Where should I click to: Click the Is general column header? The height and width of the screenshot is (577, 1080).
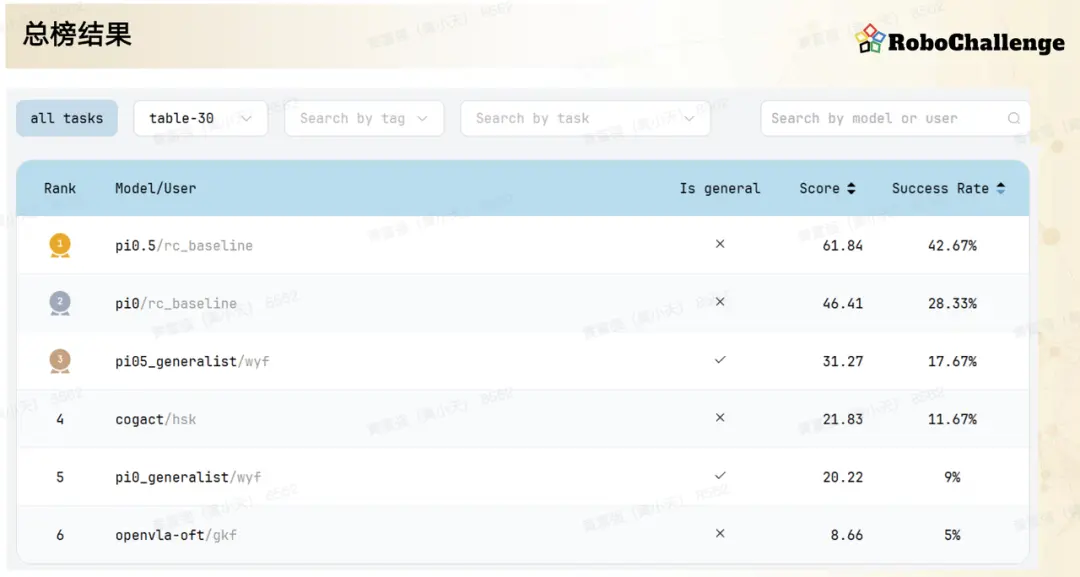[720, 189]
